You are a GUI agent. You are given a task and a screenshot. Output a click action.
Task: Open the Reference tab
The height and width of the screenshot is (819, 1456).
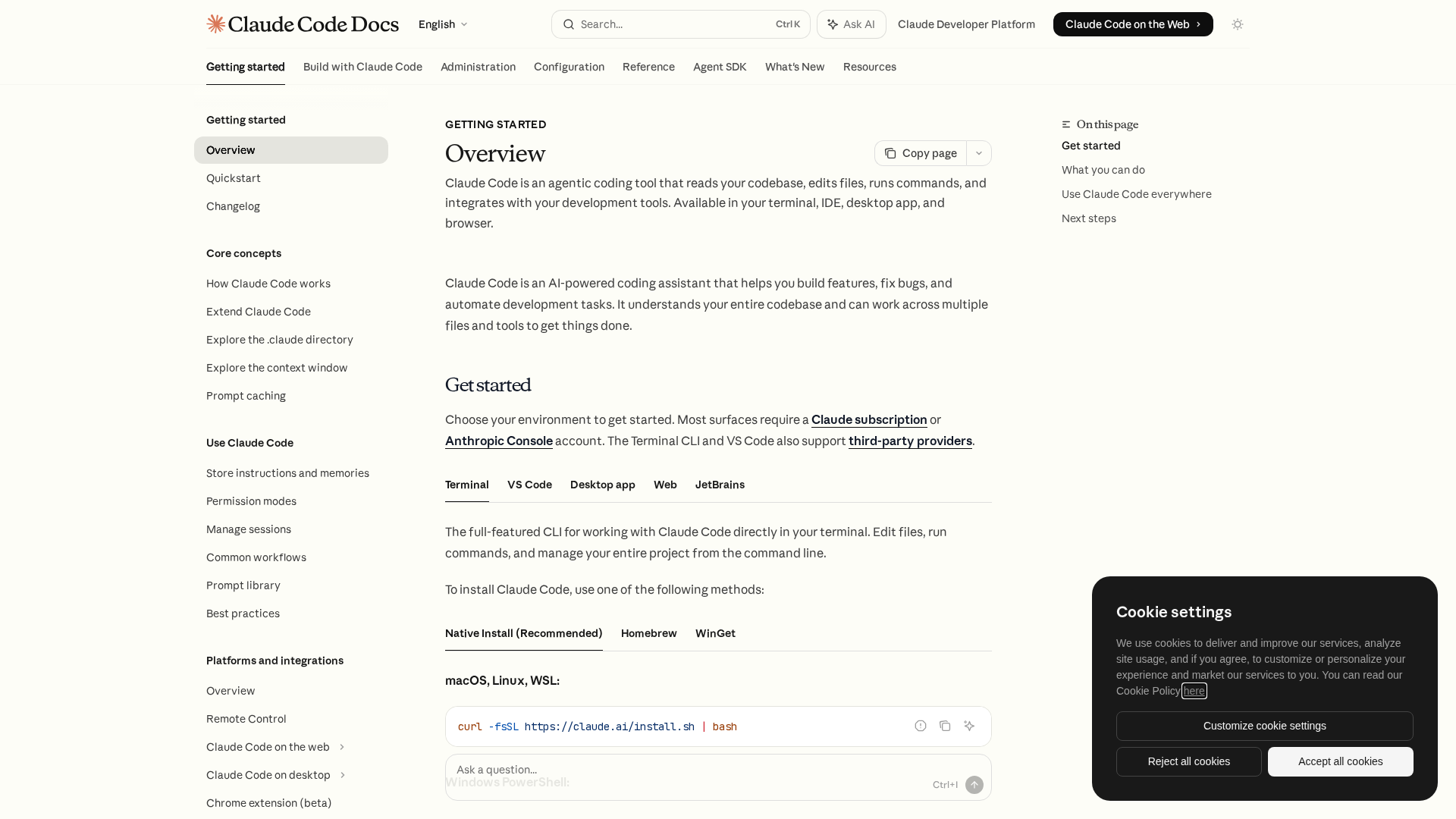648,67
